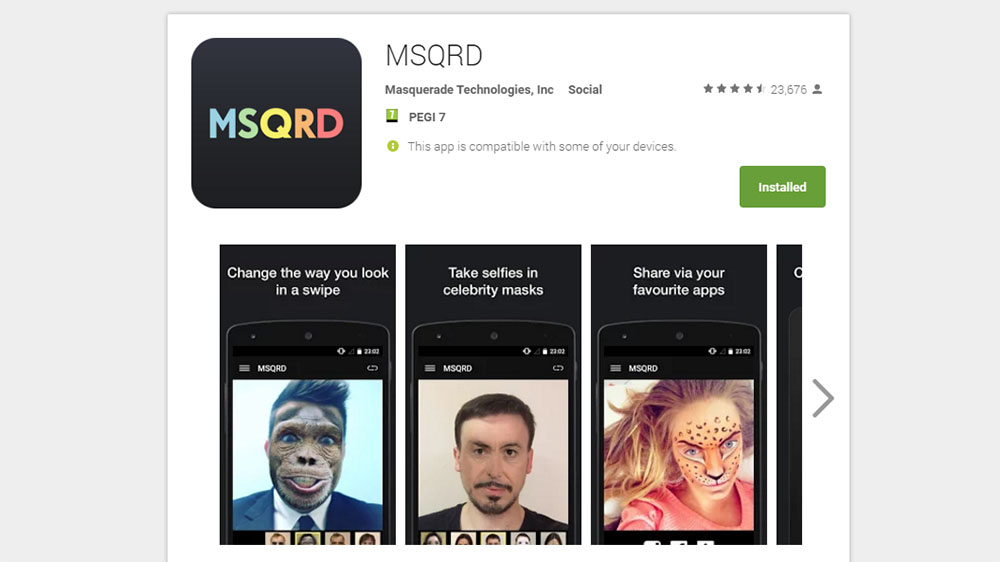1000x562 pixels.
Task: Open the 23,676 ratings count
Action: point(788,90)
